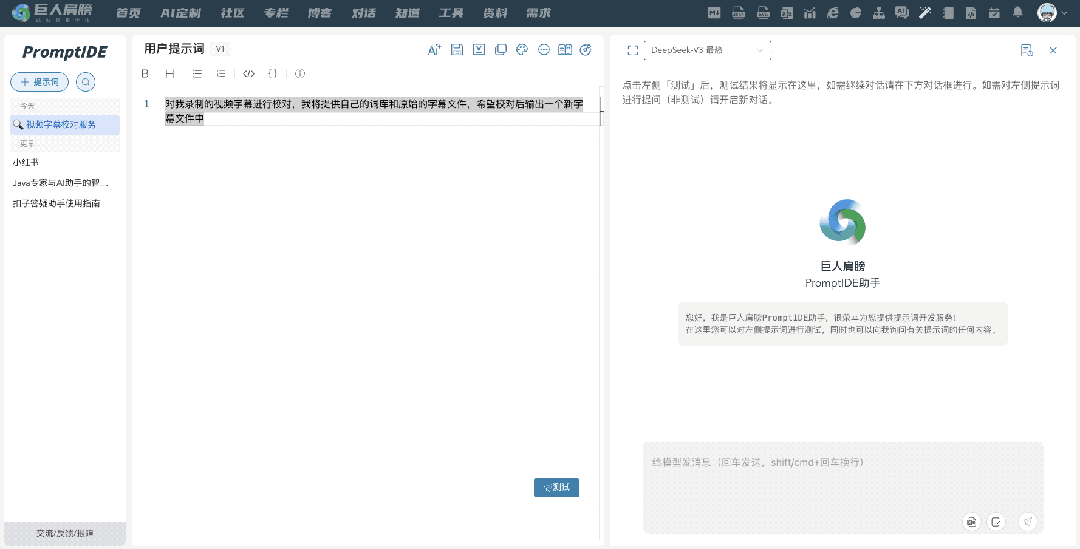Open the notebook icon in top bar
This screenshot has height=549, width=1080.
point(948,12)
